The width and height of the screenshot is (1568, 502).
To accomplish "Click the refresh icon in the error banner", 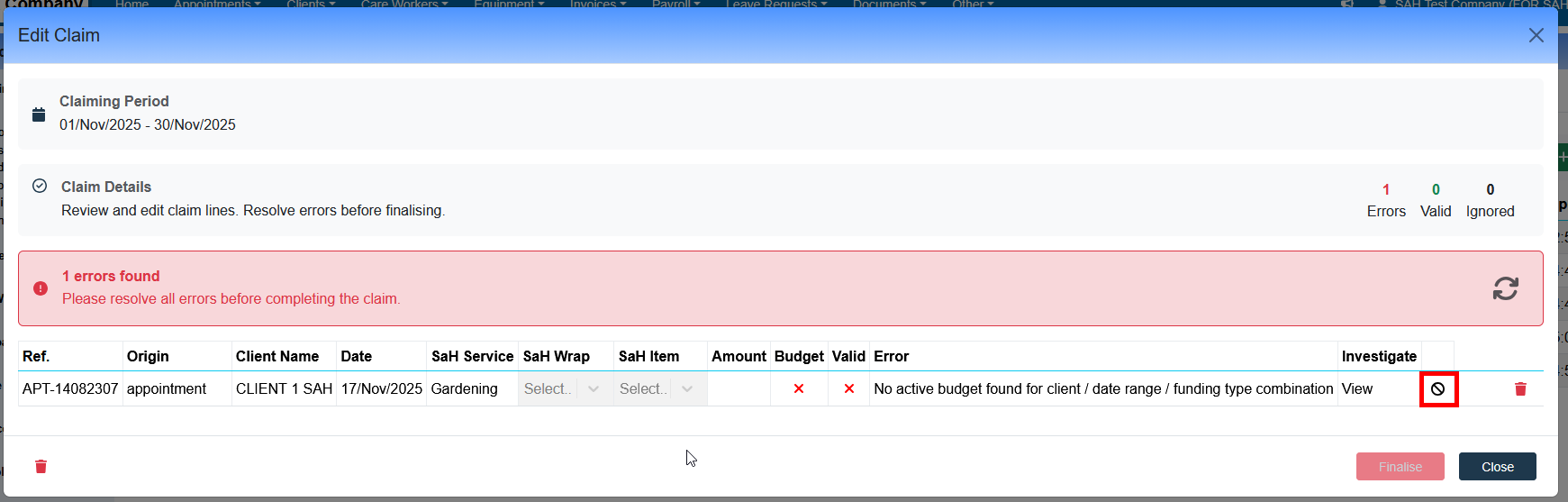I will (1505, 288).
